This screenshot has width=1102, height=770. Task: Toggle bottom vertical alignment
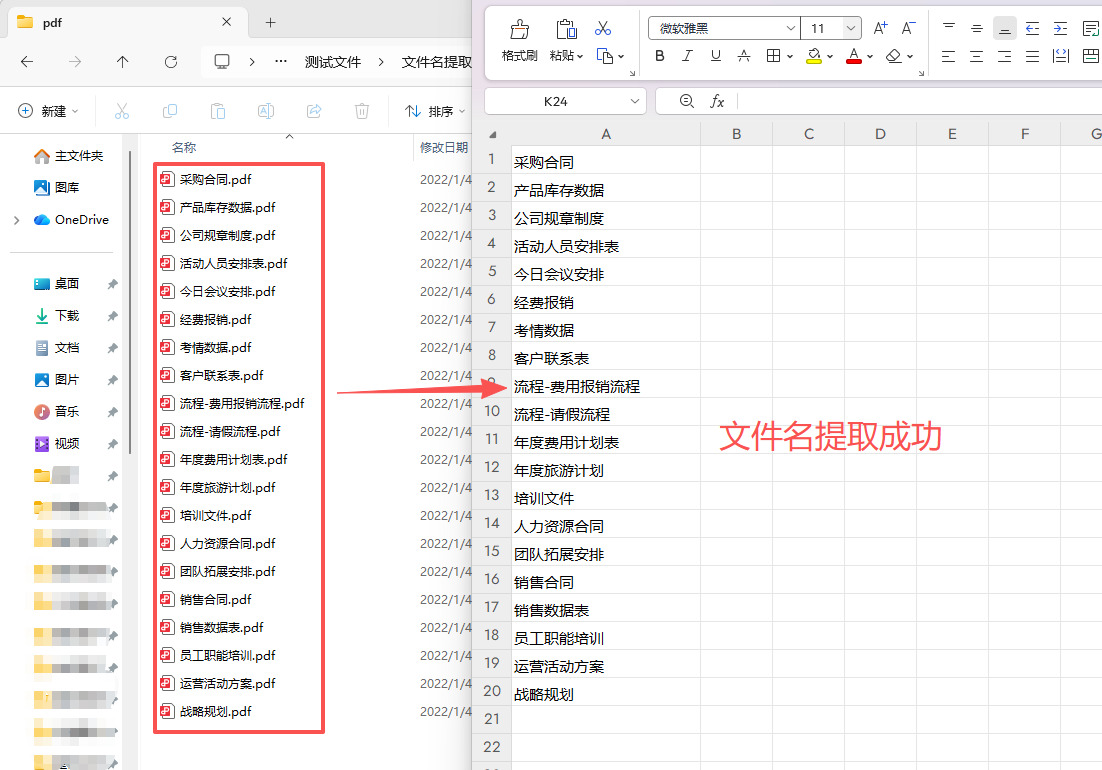[x=1005, y=28]
